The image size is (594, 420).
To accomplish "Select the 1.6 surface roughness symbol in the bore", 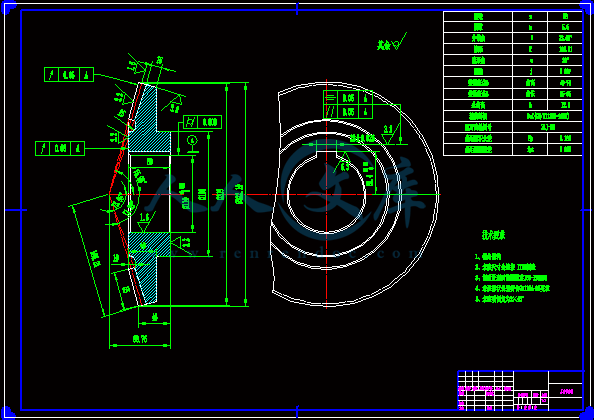I will tap(144, 222).
